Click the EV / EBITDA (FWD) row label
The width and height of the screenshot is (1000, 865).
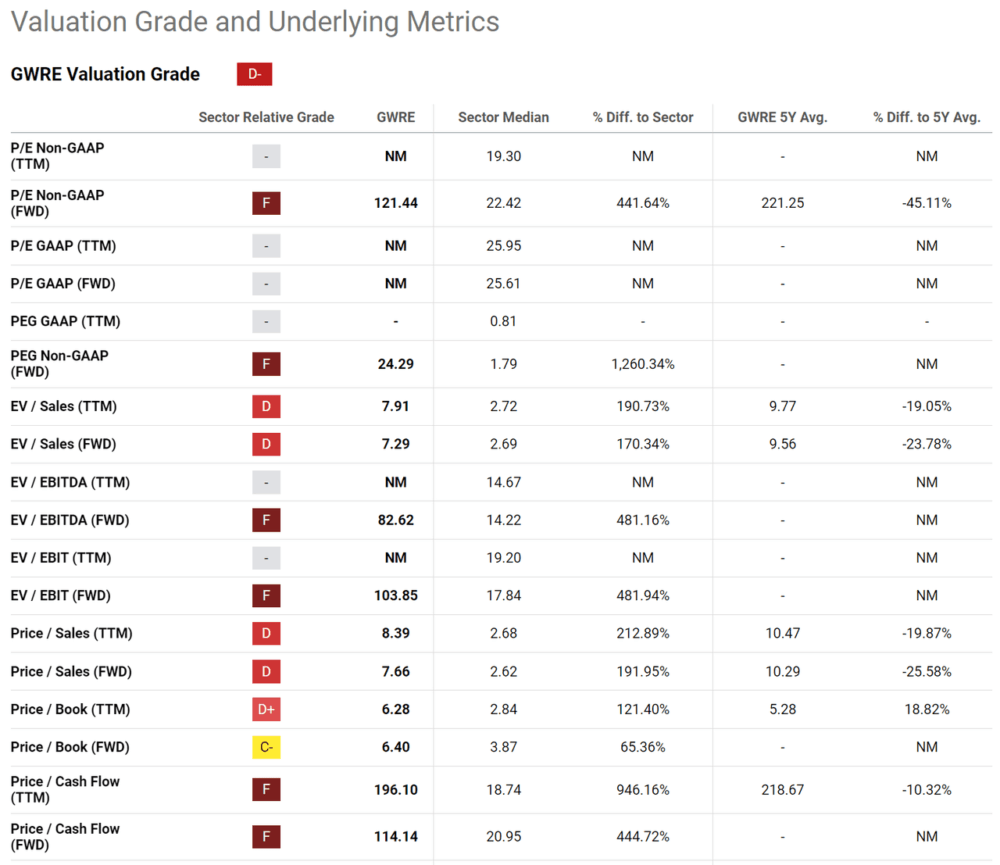[x=70, y=520]
